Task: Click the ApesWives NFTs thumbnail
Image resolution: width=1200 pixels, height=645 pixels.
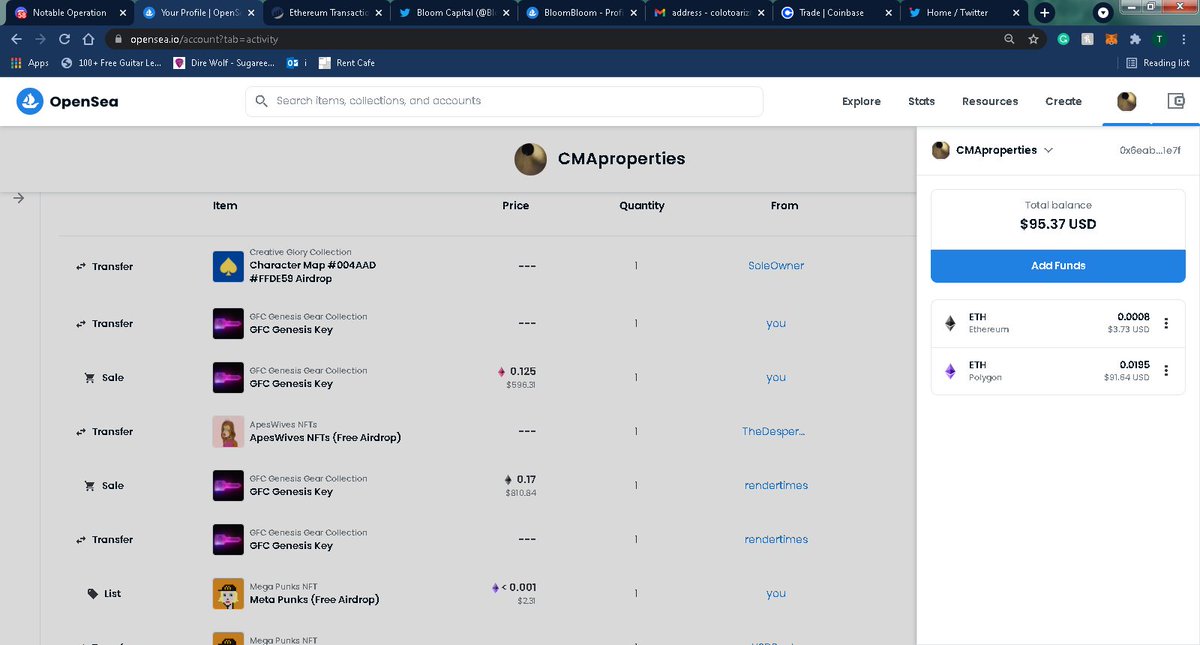Action: pyautogui.click(x=229, y=431)
